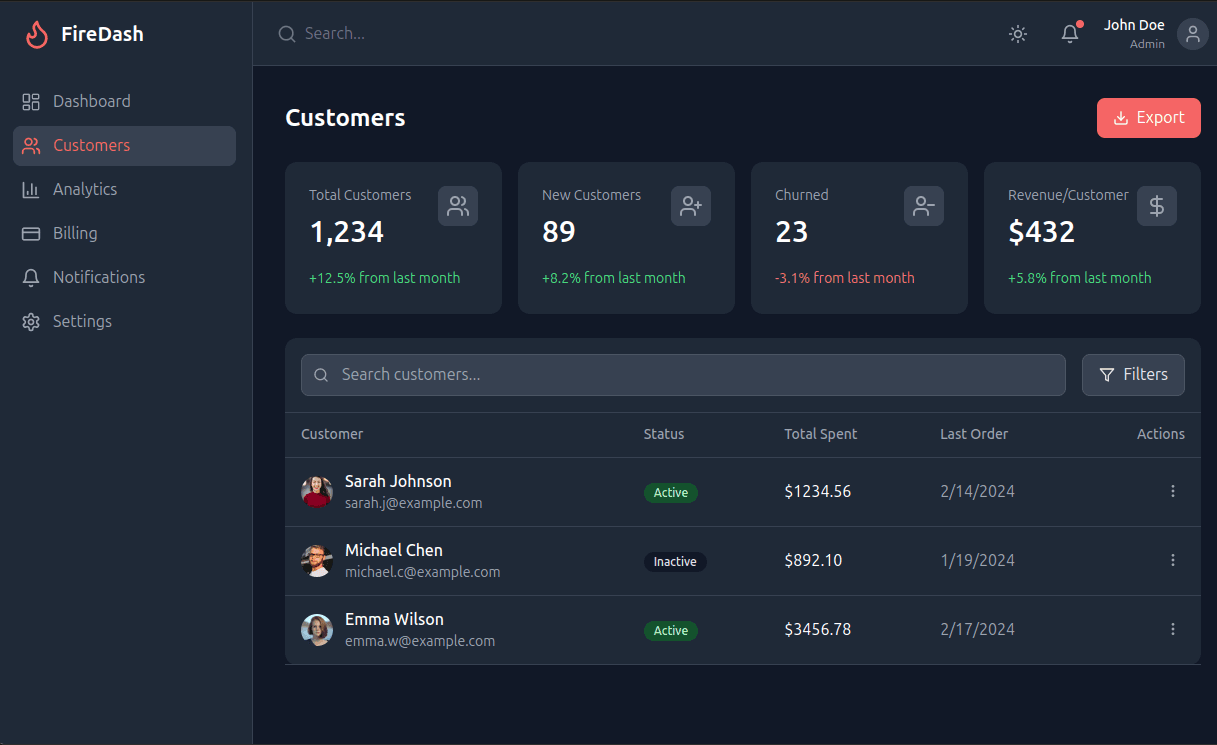Open actions menu for Michael Chen

coord(1173,560)
